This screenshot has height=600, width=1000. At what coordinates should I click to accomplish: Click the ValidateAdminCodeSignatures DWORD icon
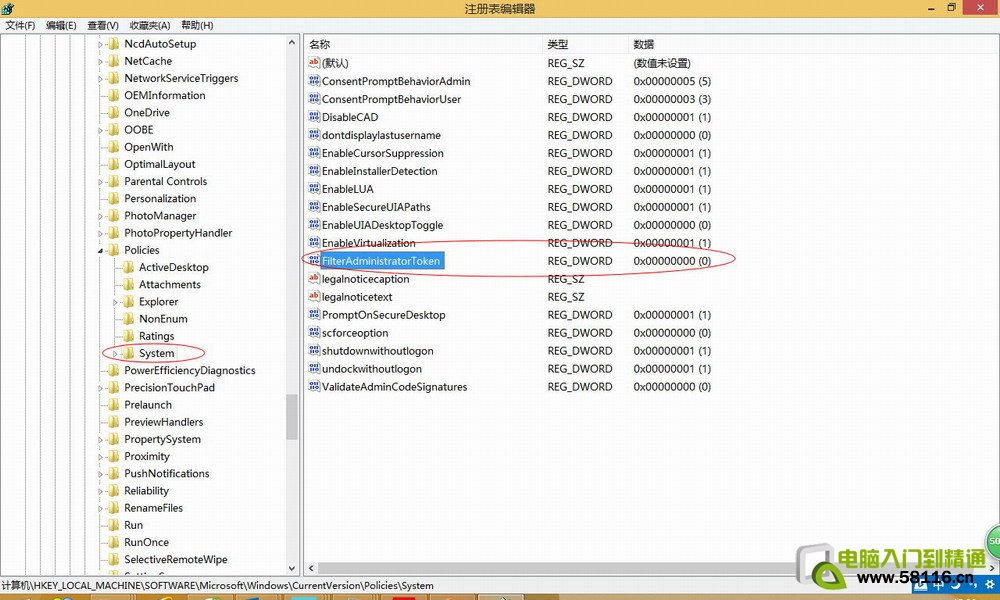click(x=314, y=386)
